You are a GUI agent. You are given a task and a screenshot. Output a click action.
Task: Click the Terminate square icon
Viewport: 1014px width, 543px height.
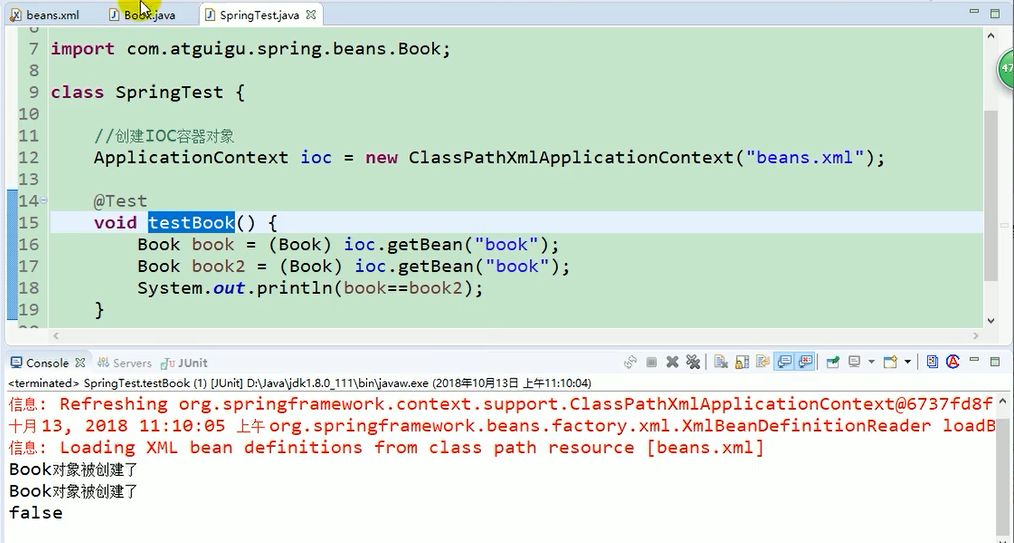[x=652, y=362]
